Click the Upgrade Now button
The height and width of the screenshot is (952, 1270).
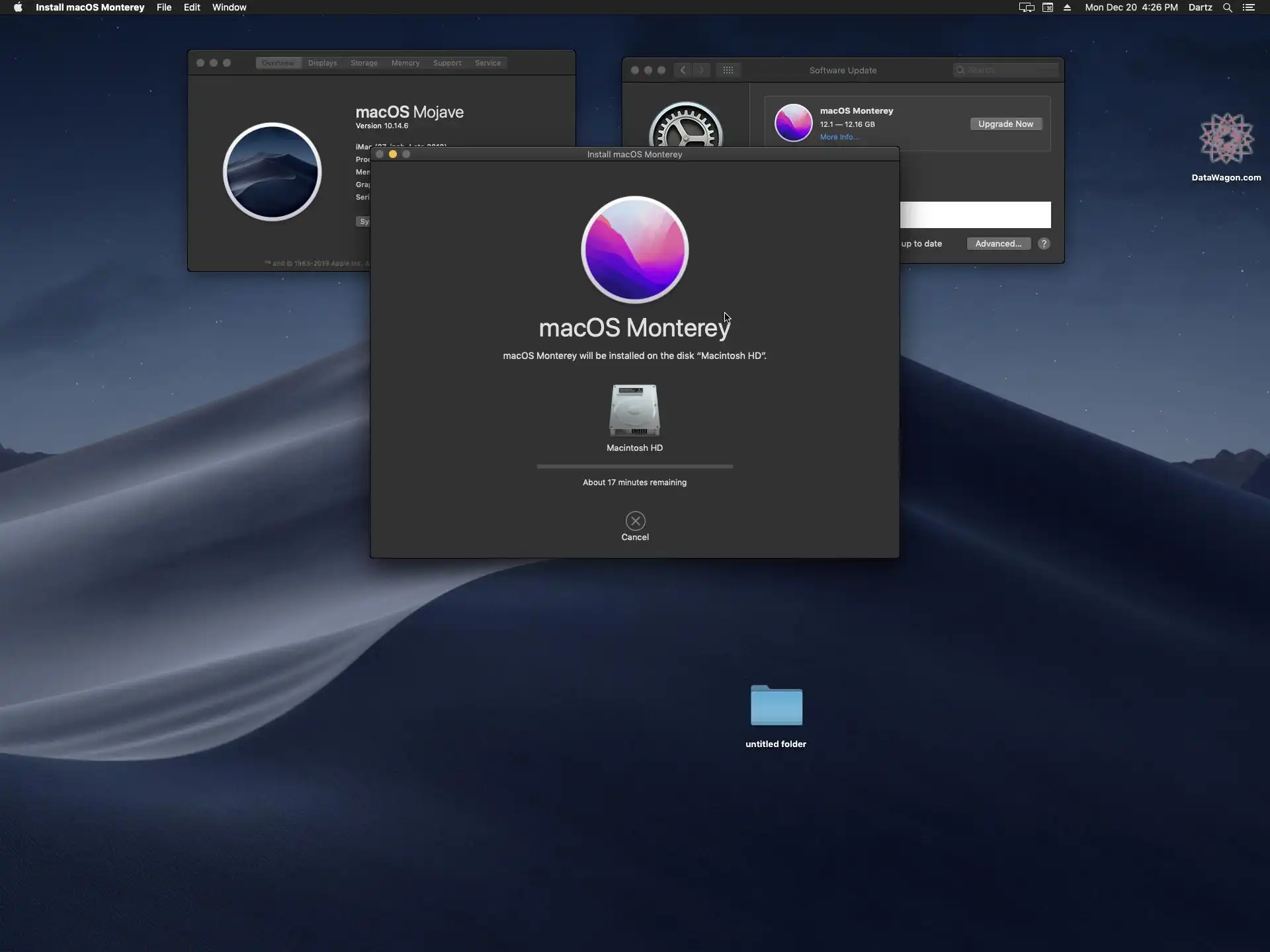tap(1005, 124)
